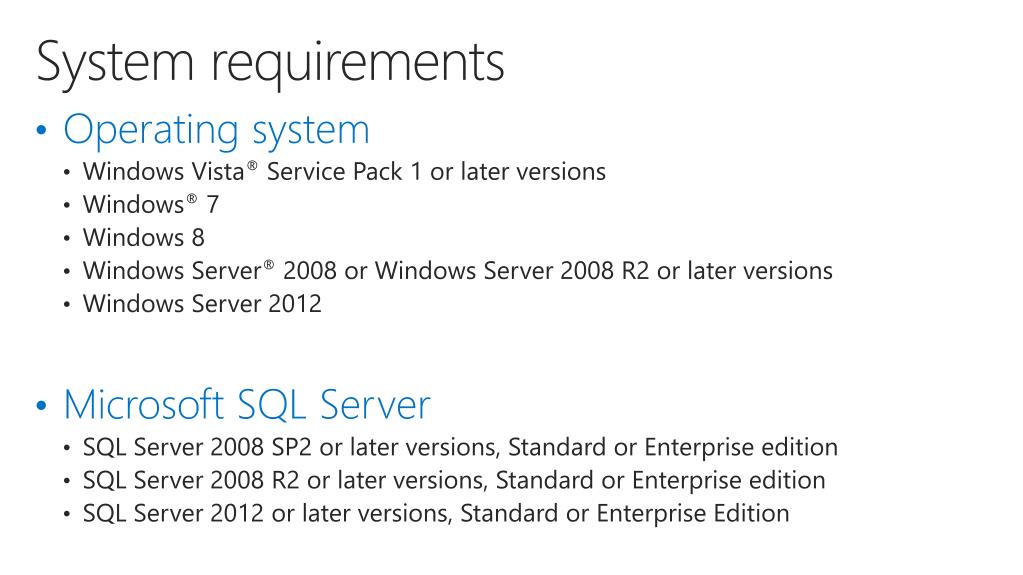Click the bullet beside Operating system
1023x575 pixels.
click(x=42, y=130)
